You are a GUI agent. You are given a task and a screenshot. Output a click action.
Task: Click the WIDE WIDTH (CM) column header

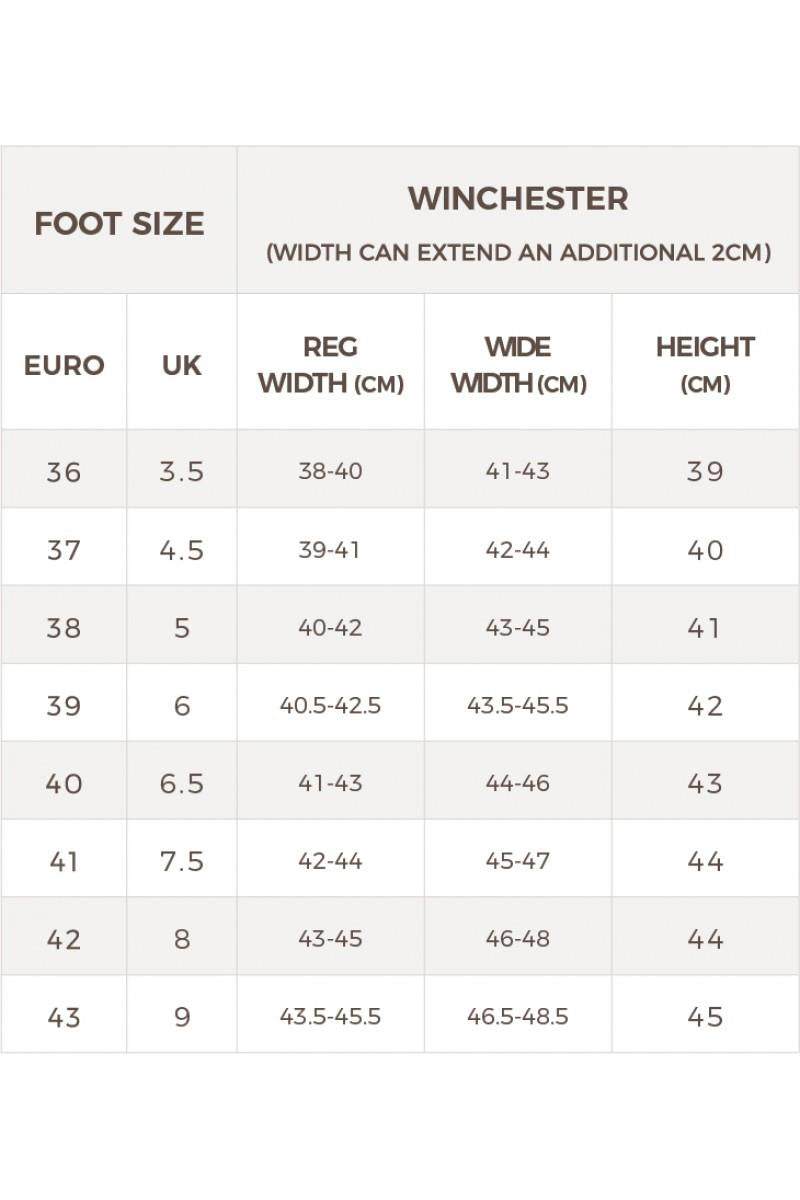[518, 365]
